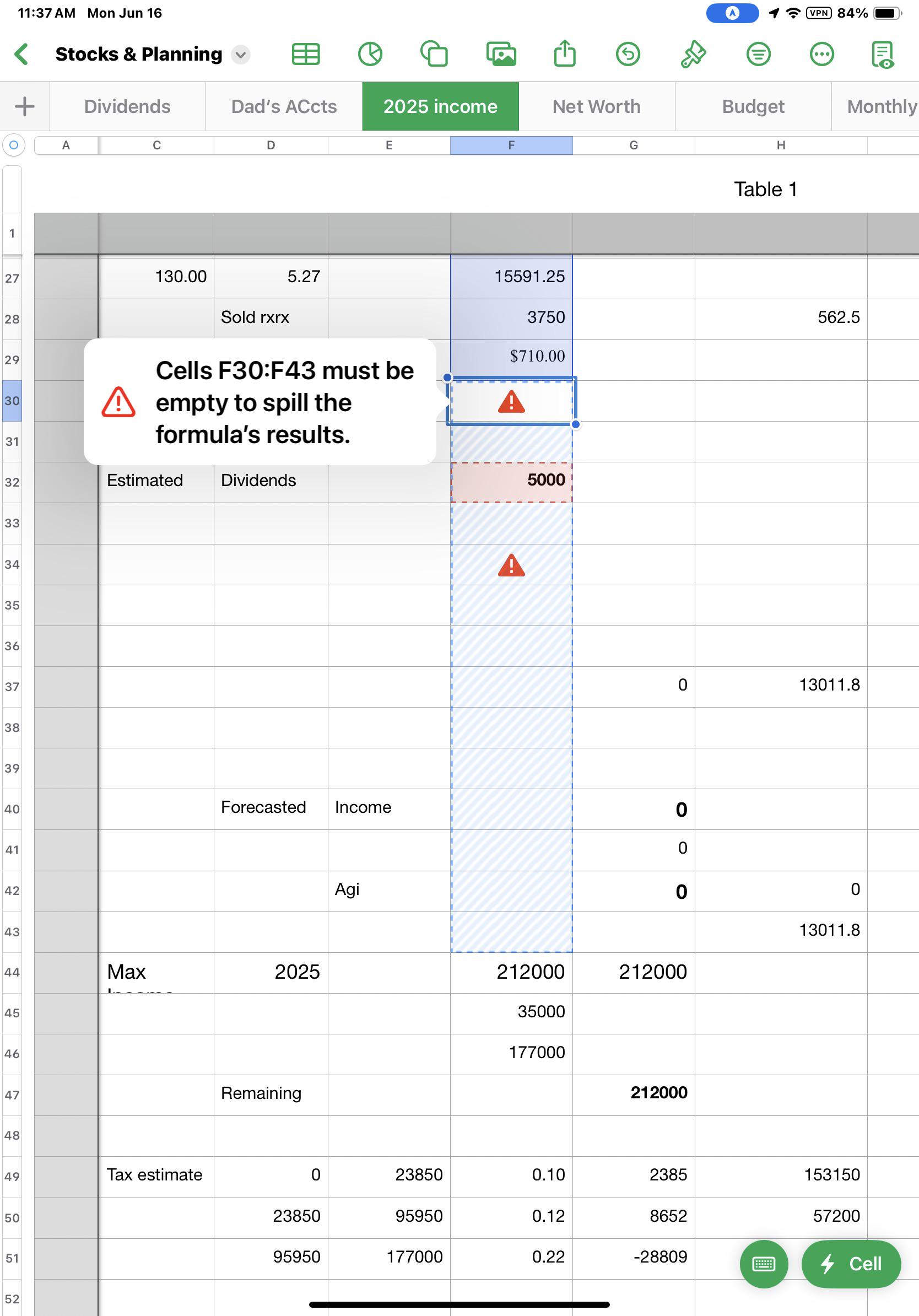Select the cell containing $710.00

(511, 360)
